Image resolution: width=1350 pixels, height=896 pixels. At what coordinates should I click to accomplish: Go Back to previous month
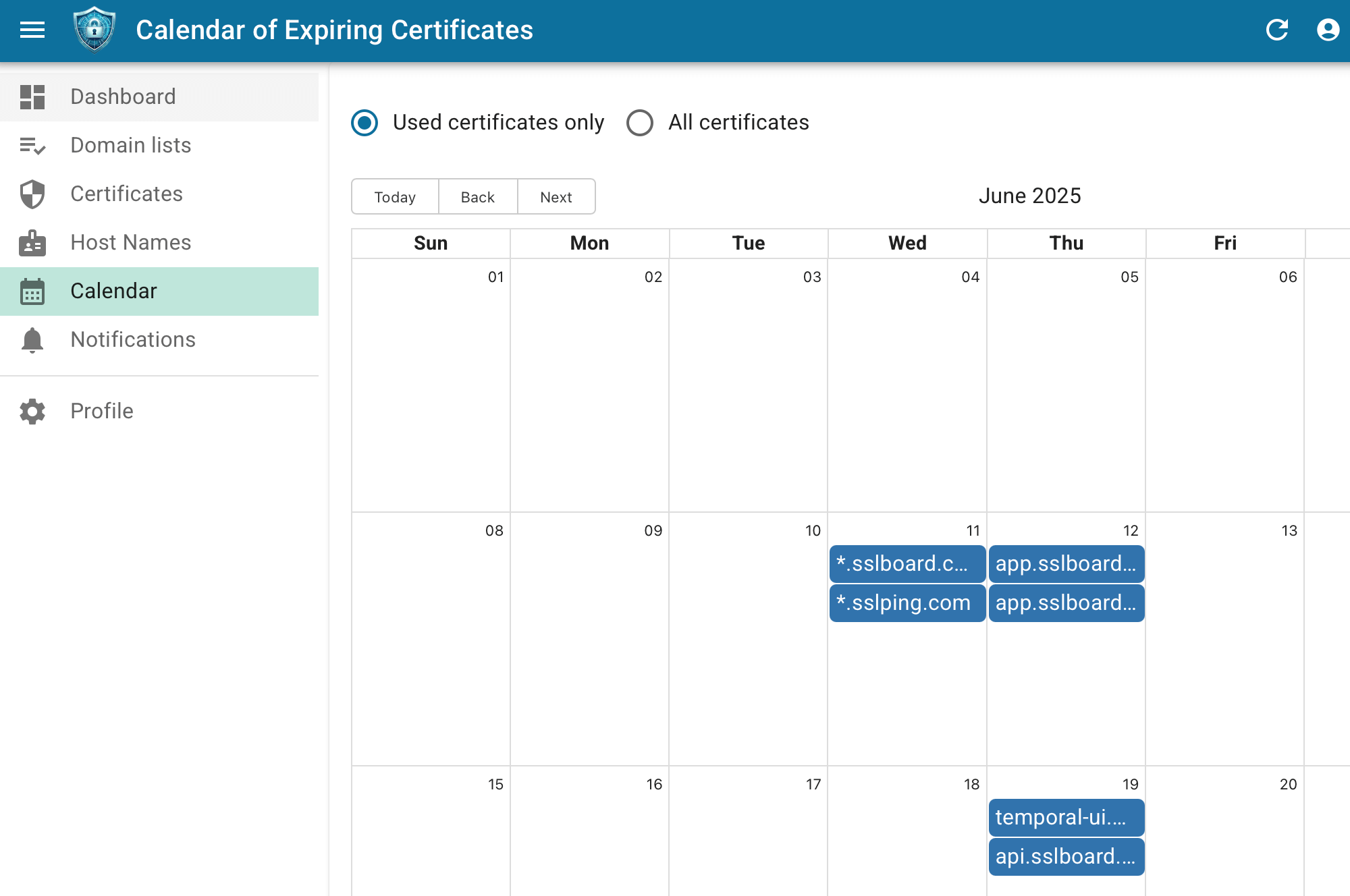tap(477, 197)
